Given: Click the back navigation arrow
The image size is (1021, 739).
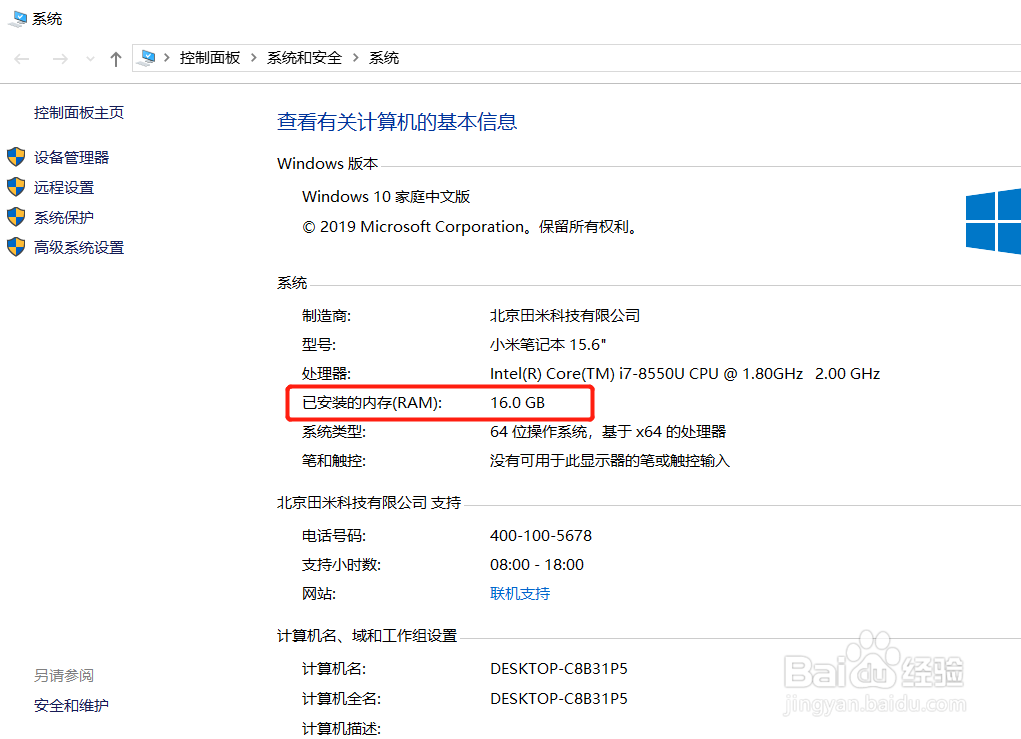Looking at the screenshot, I should click(x=21, y=59).
